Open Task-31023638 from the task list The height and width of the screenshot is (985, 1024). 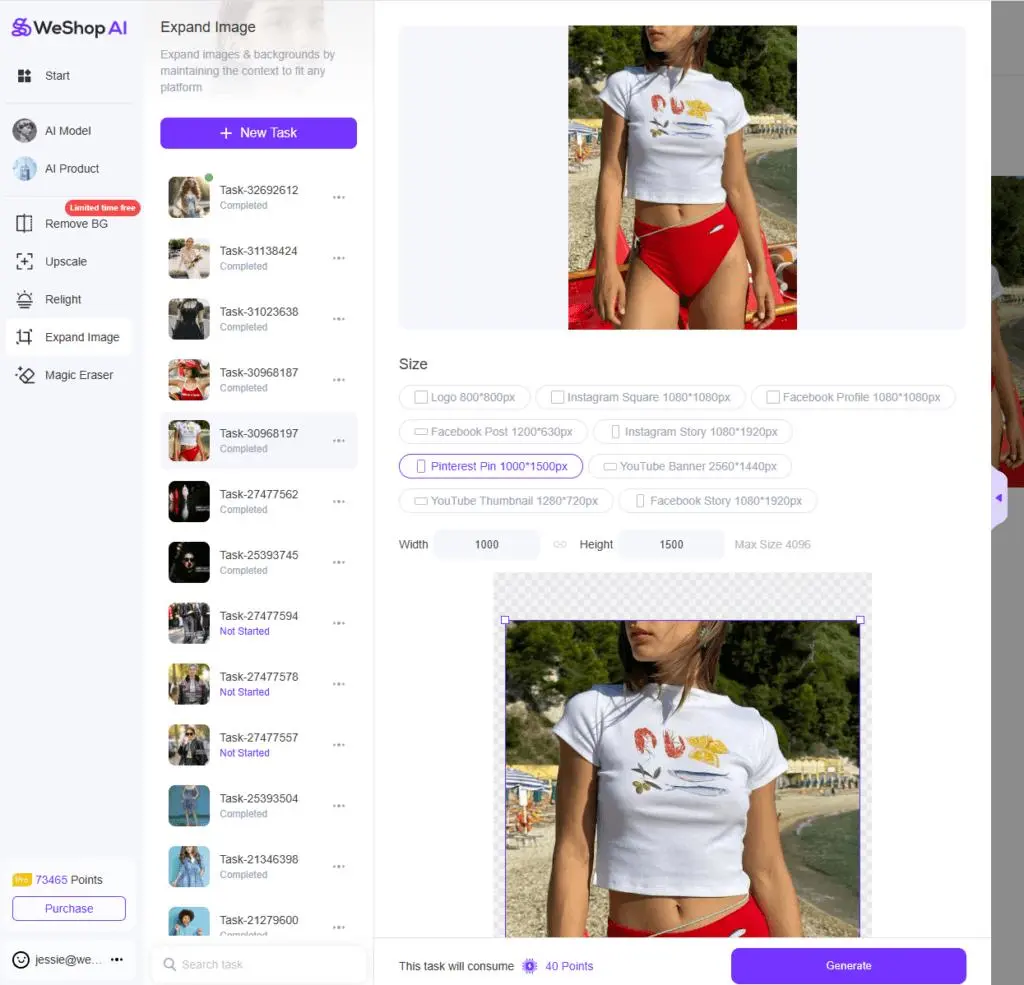coord(259,319)
